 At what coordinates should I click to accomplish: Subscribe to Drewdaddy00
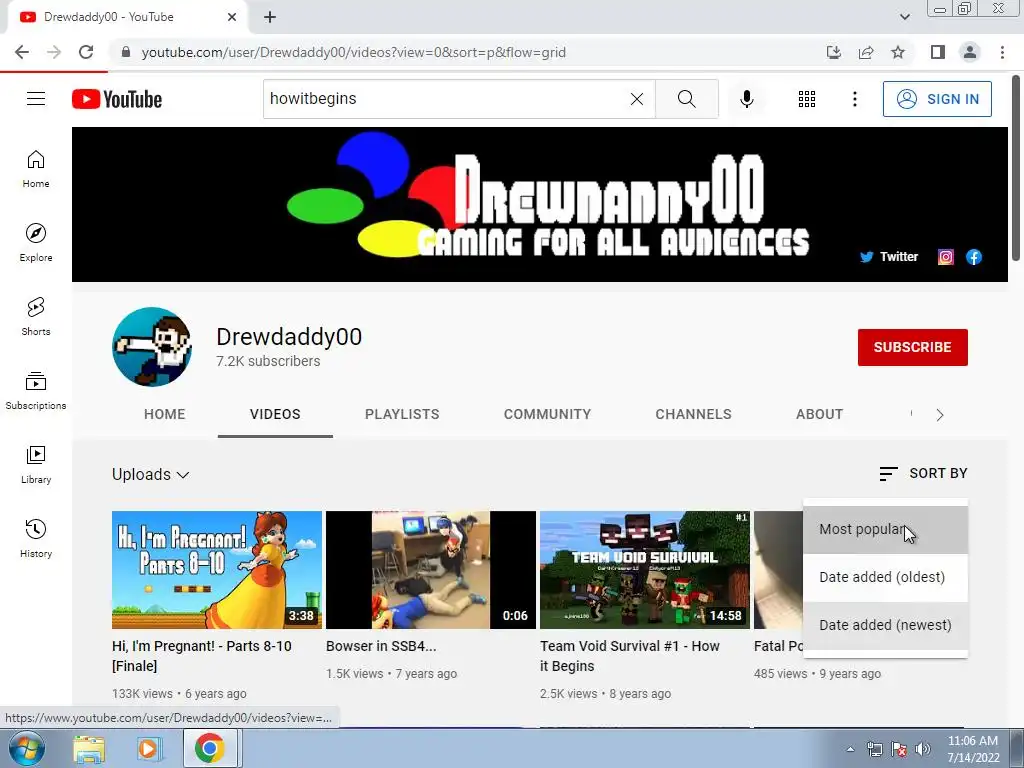pos(912,347)
